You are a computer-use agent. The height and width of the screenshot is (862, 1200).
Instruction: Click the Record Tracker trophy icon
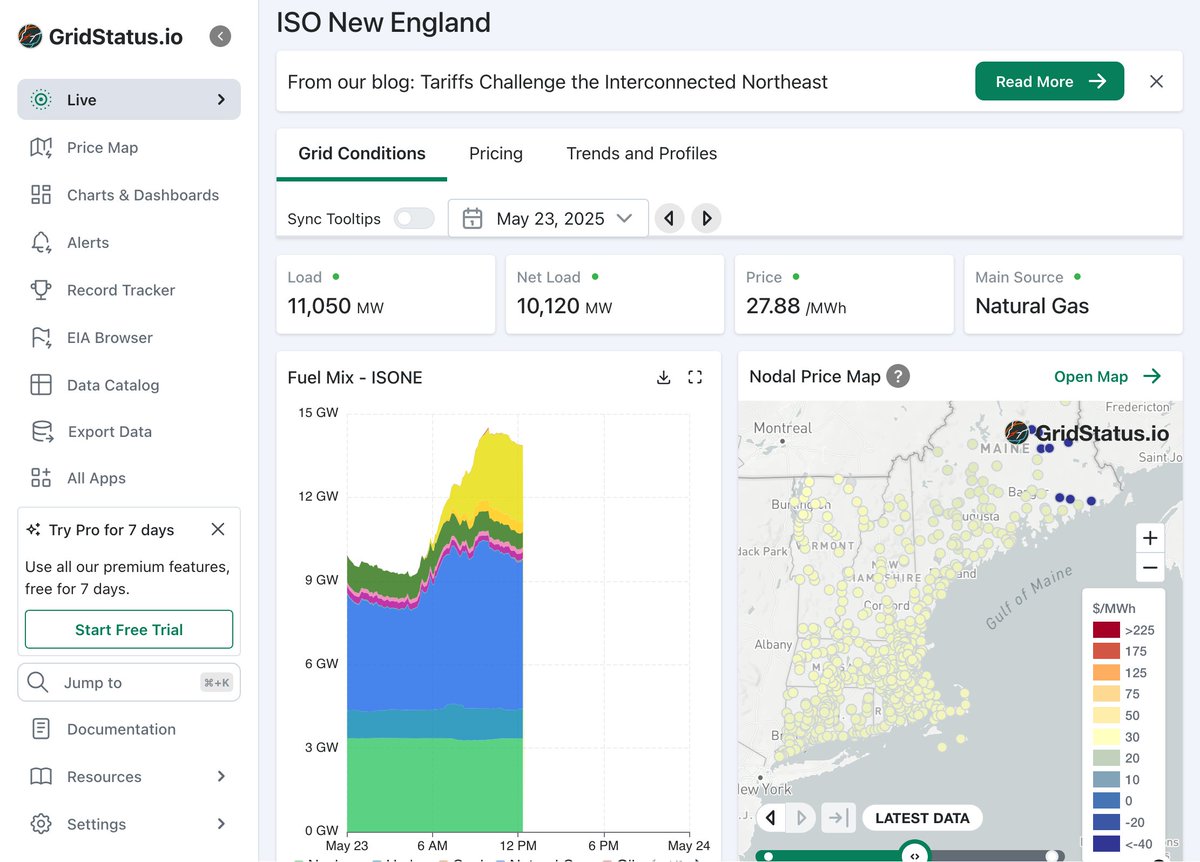click(41, 290)
